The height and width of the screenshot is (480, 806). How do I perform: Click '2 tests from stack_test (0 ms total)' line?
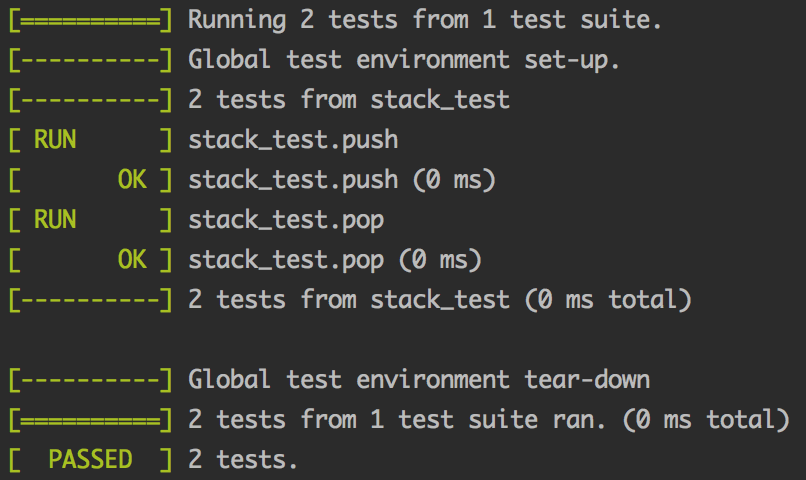pos(440,300)
